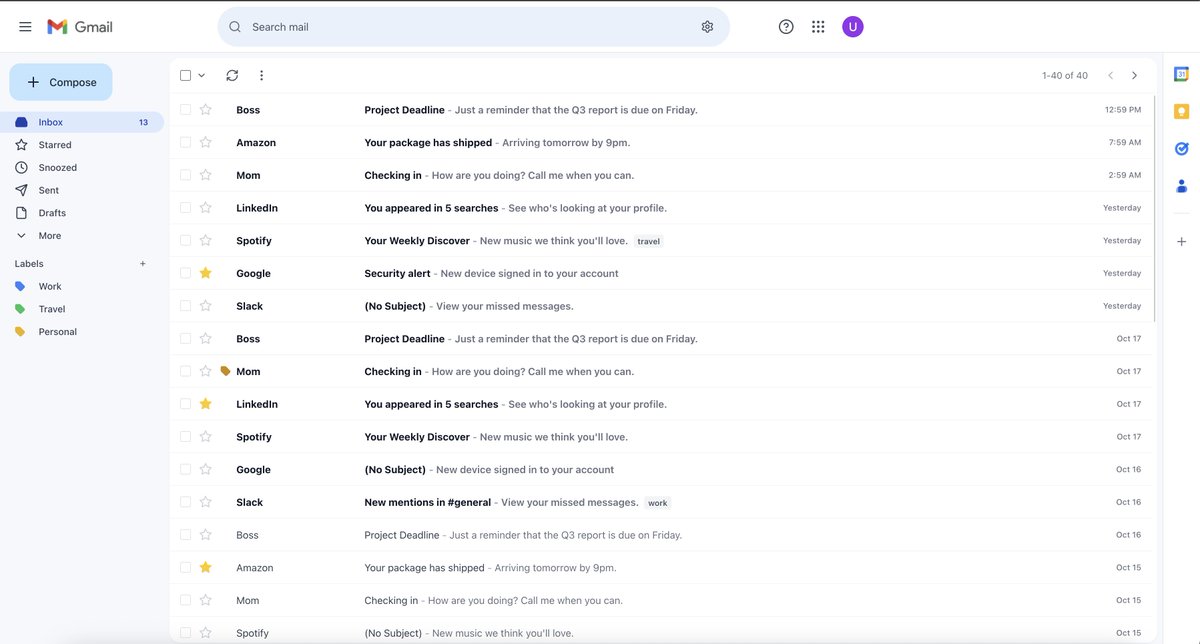Tick the select-all checkbox
The width and height of the screenshot is (1200, 644).
(185, 75)
